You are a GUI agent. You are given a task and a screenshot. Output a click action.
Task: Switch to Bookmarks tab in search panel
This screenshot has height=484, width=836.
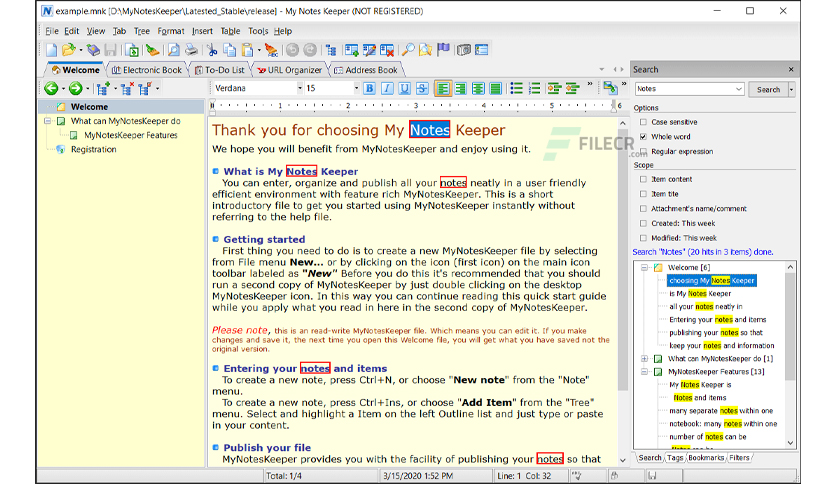(x=706, y=457)
